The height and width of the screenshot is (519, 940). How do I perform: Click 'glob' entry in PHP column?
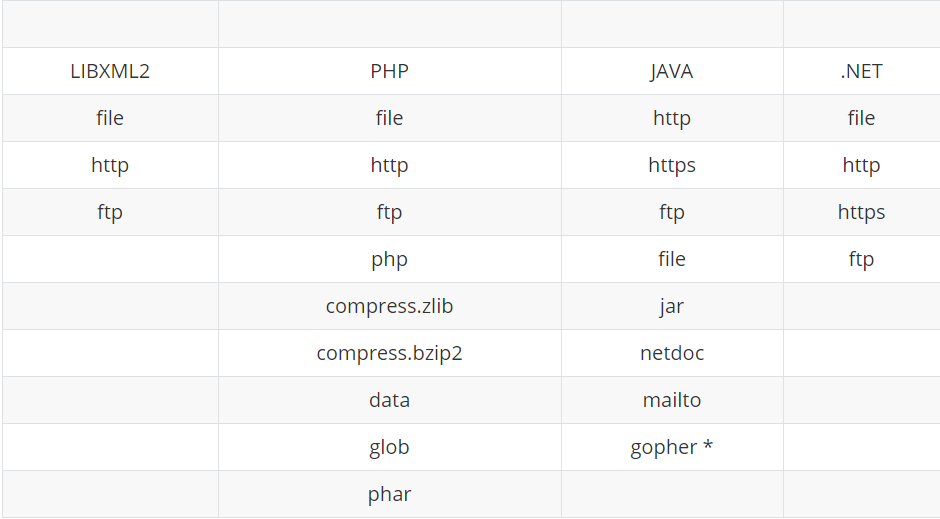coord(389,447)
